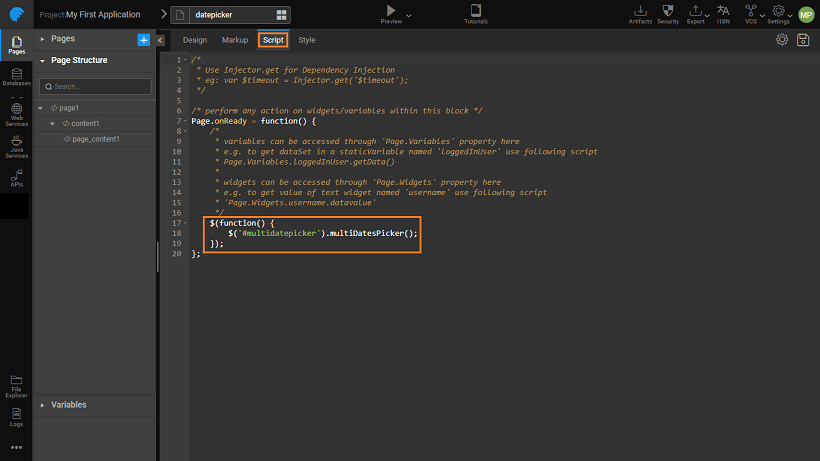Switch to the Style tab
This screenshot has width=820, height=461.
(x=306, y=40)
